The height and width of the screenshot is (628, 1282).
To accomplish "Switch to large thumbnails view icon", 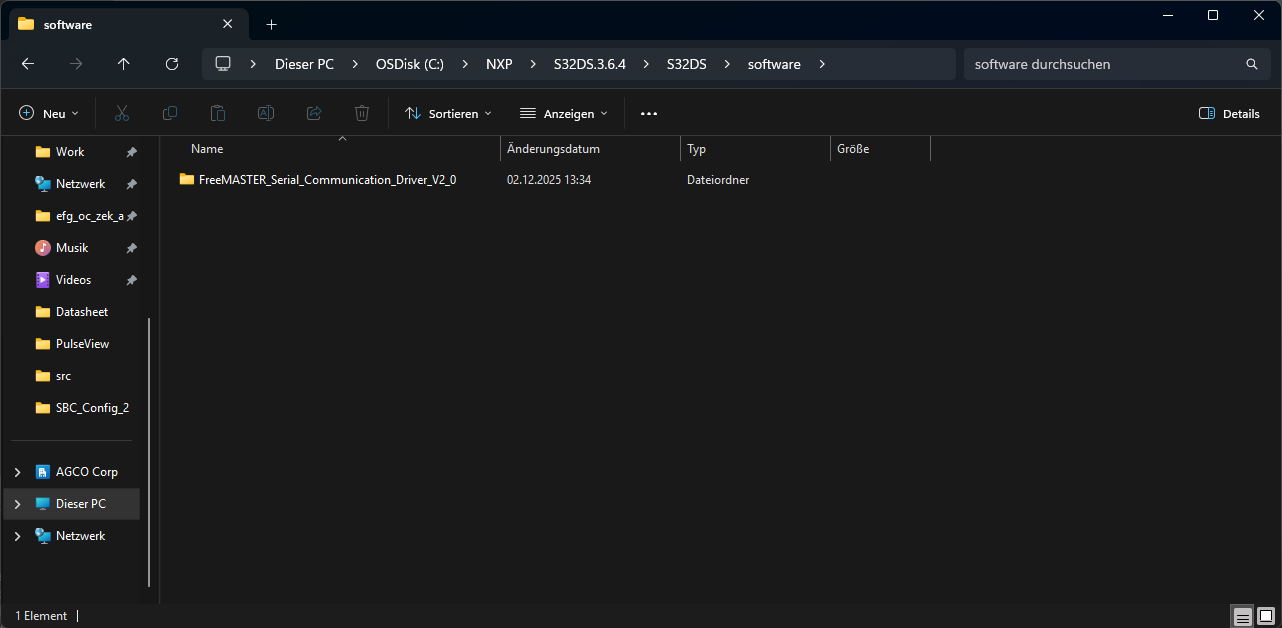I will pyautogui.click(x=1266, y=616).
